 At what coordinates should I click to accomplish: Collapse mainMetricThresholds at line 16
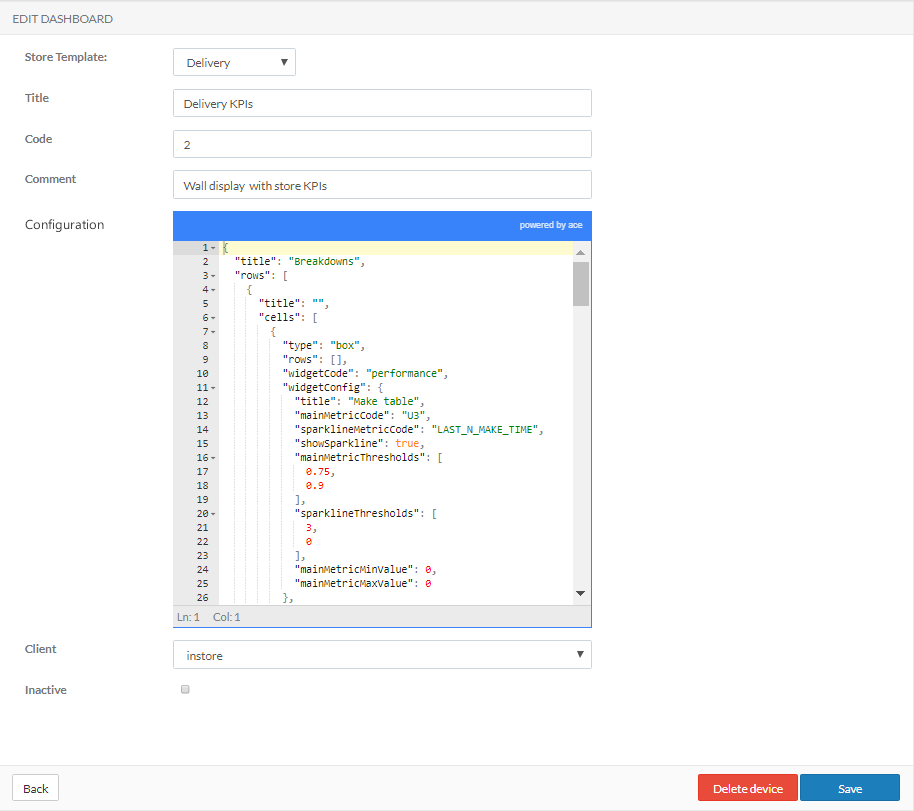coord(213,457)
